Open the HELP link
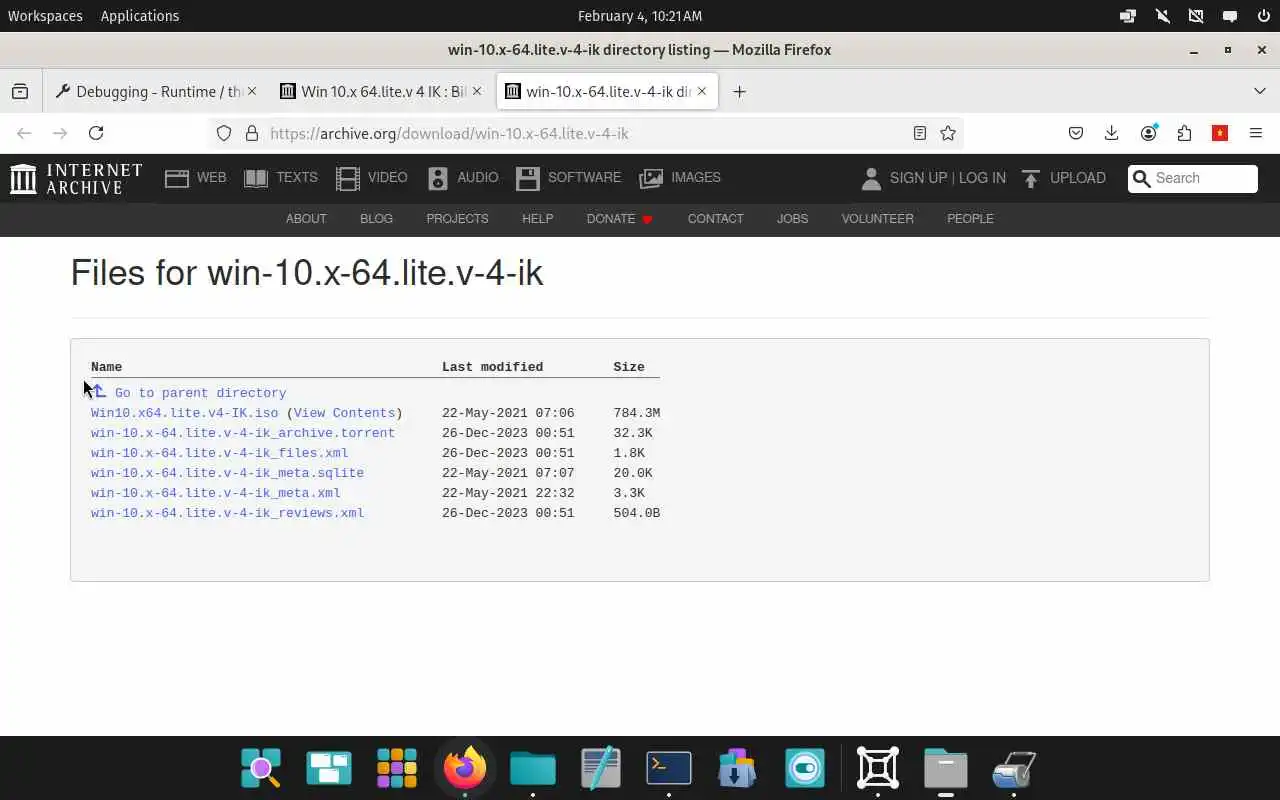 coord(537,218)
